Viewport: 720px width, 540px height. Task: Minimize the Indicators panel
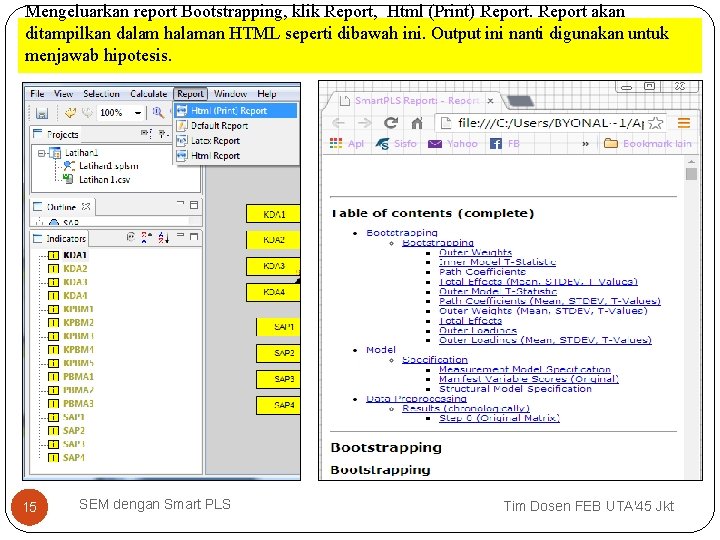point(180,236)
